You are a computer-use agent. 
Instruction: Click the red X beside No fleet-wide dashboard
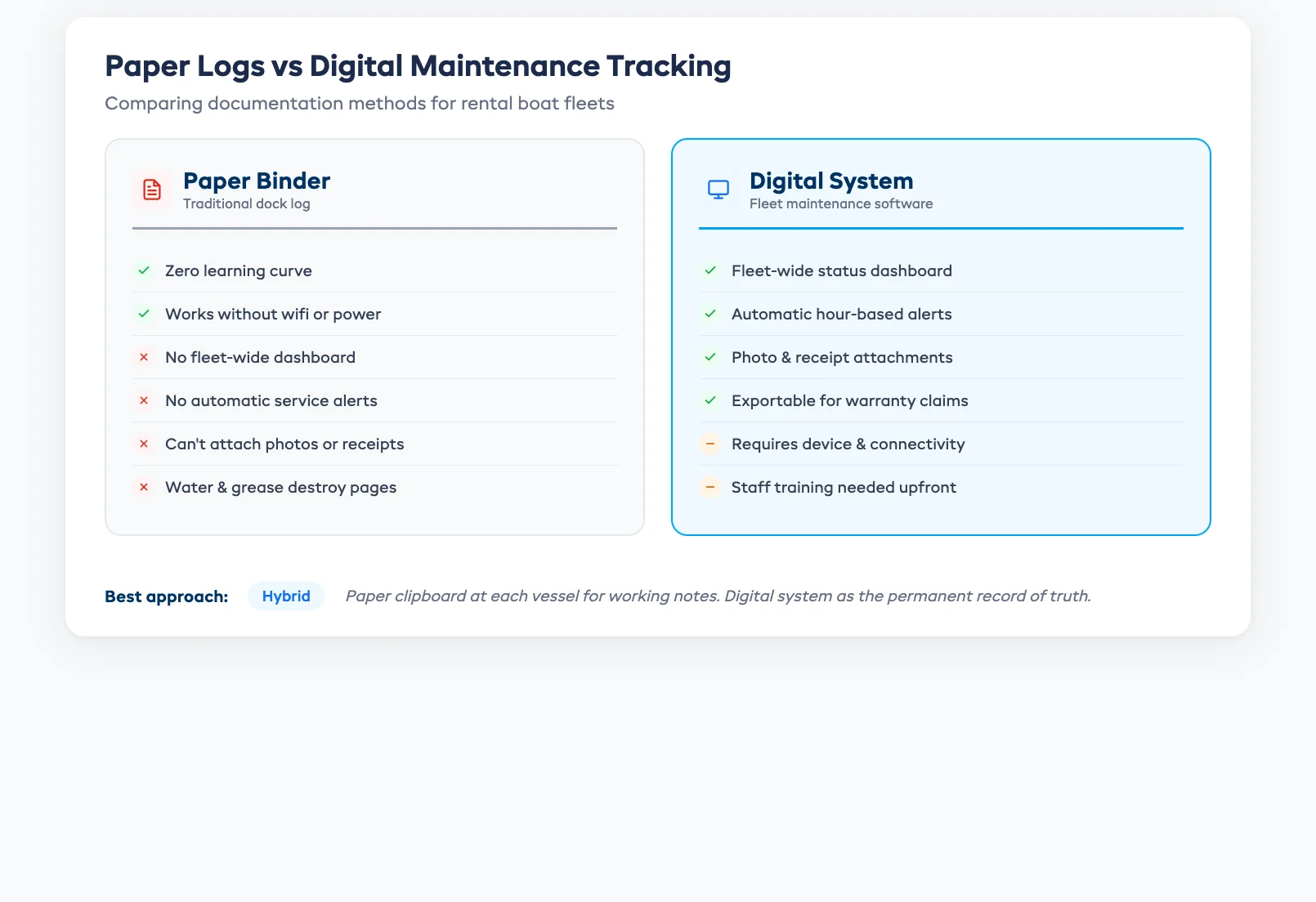pos(144,357)
